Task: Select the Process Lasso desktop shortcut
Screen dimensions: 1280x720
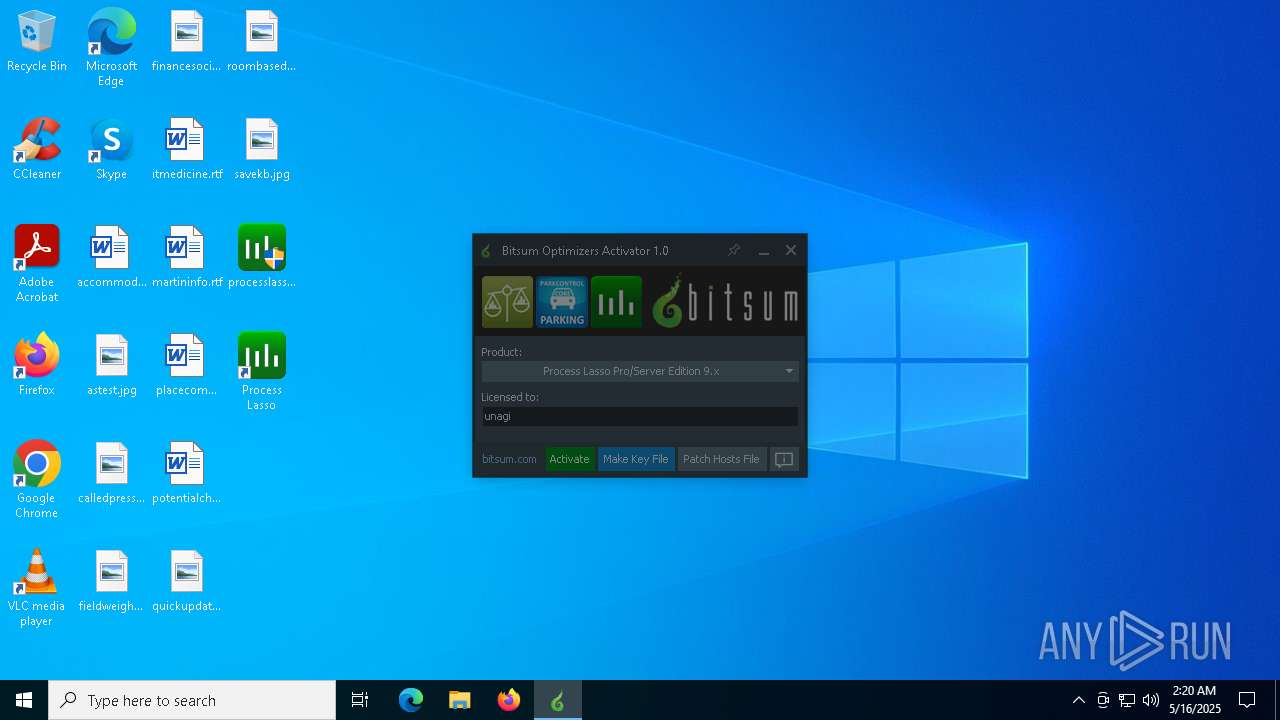Action: coord(262,372)
